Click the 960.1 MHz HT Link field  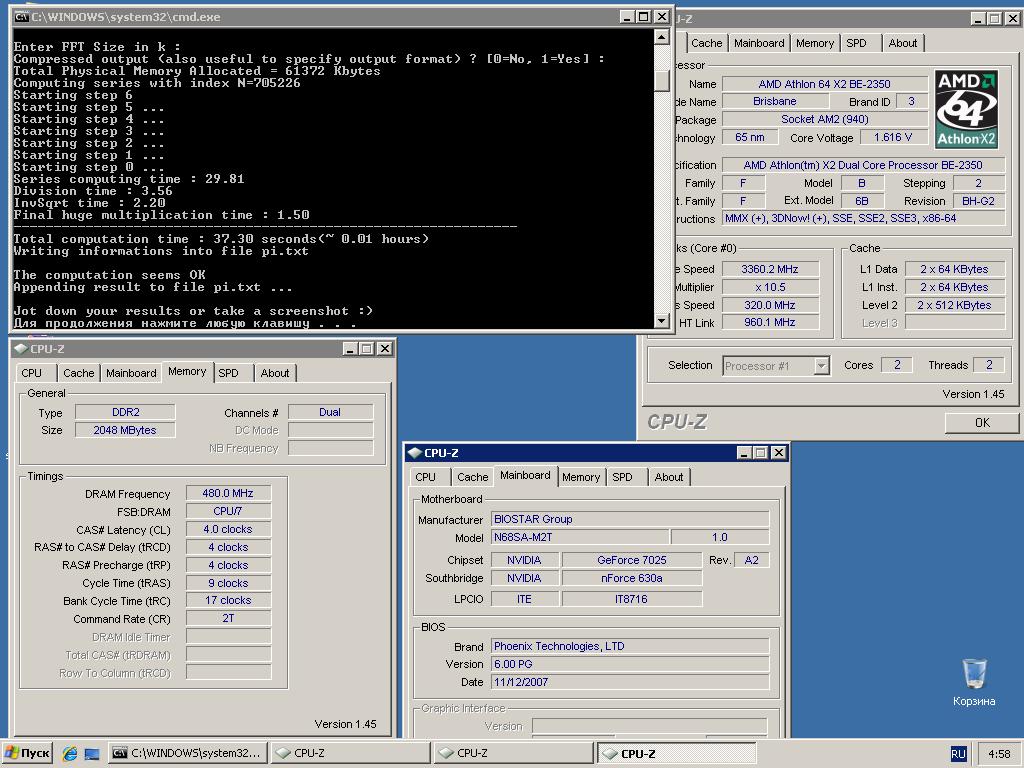click(770, 322)
